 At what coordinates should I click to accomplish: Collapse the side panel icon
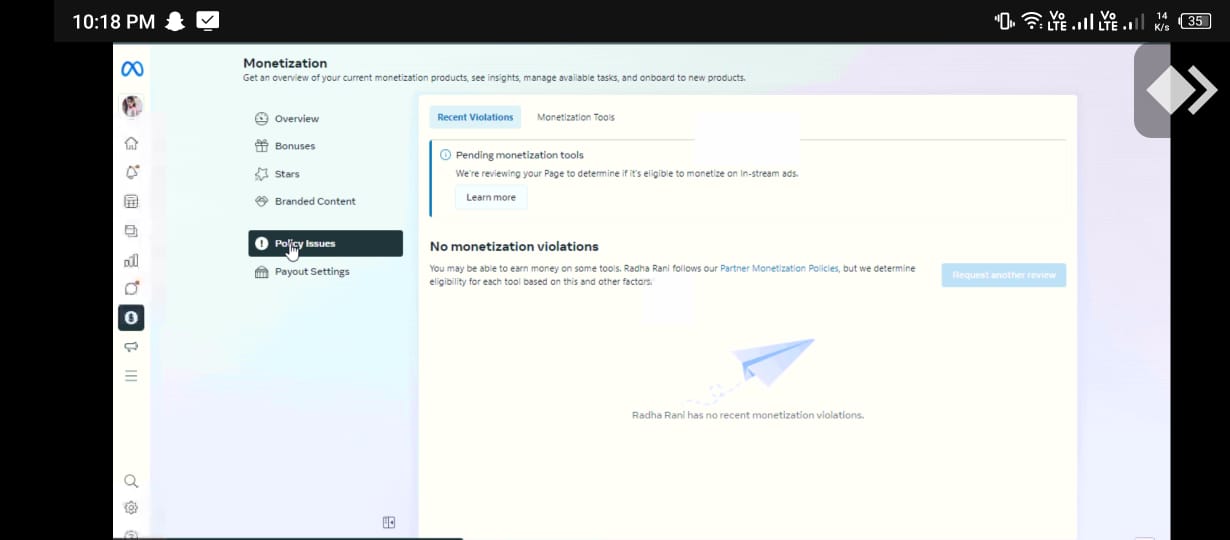389,522
